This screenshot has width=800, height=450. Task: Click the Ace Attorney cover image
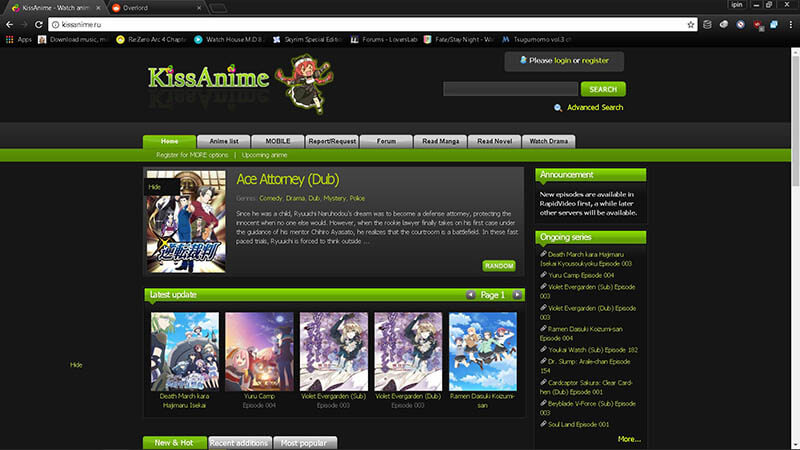click(186, 221)
